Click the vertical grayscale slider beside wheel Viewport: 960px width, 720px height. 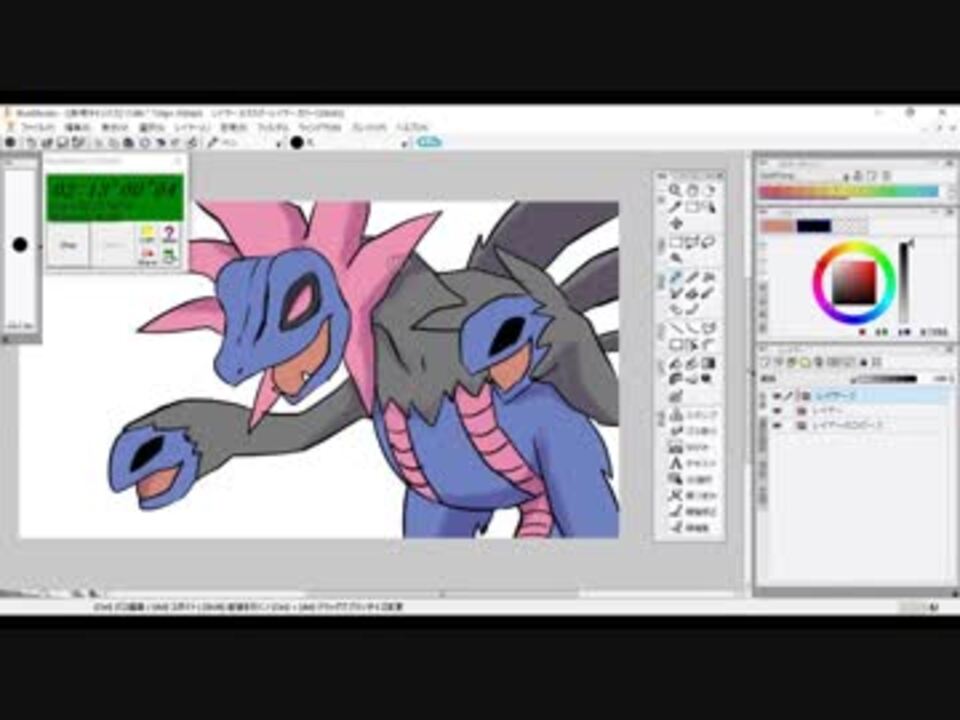click(904, 282)
